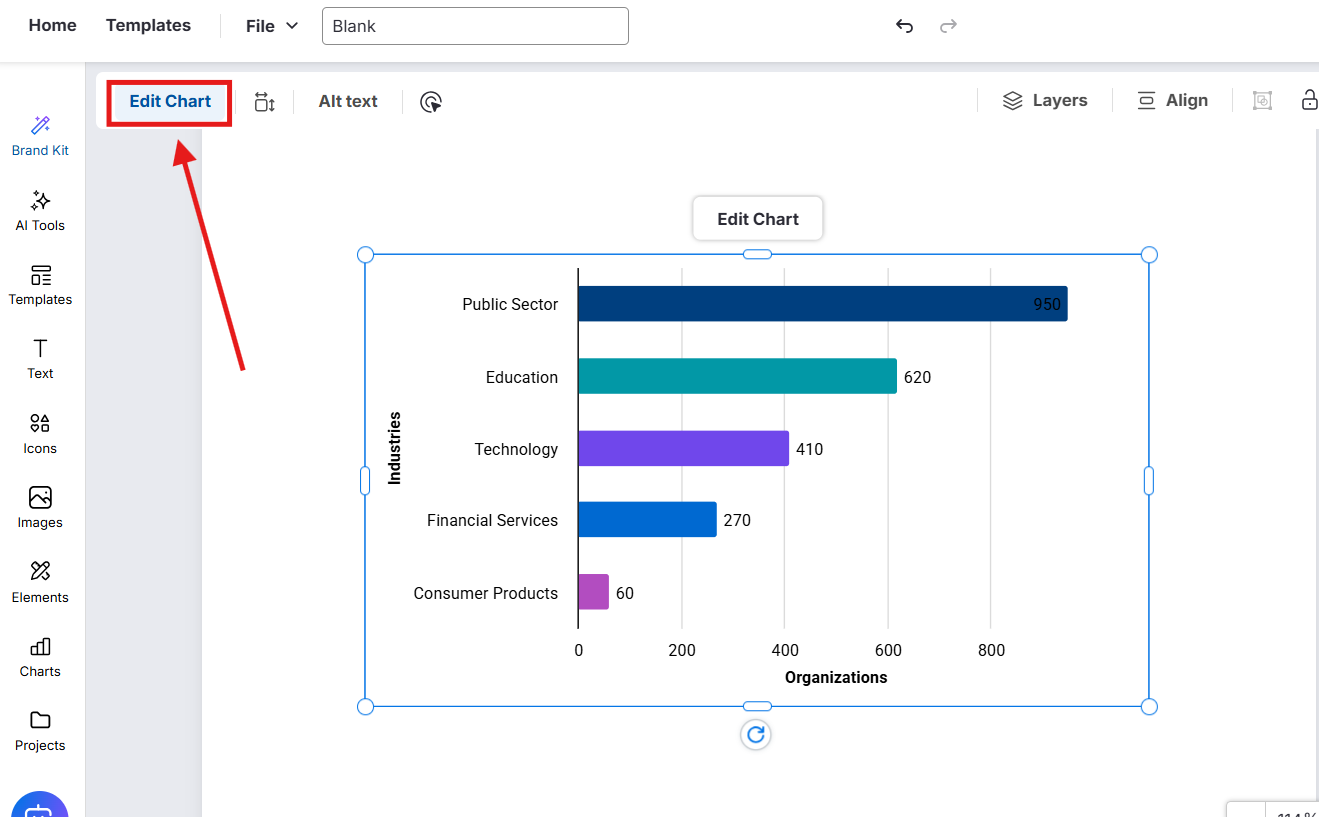The height and width of the screenshot is (817, 1319).
Task: Click the undo arrow
Action: [x=904, y=26]
